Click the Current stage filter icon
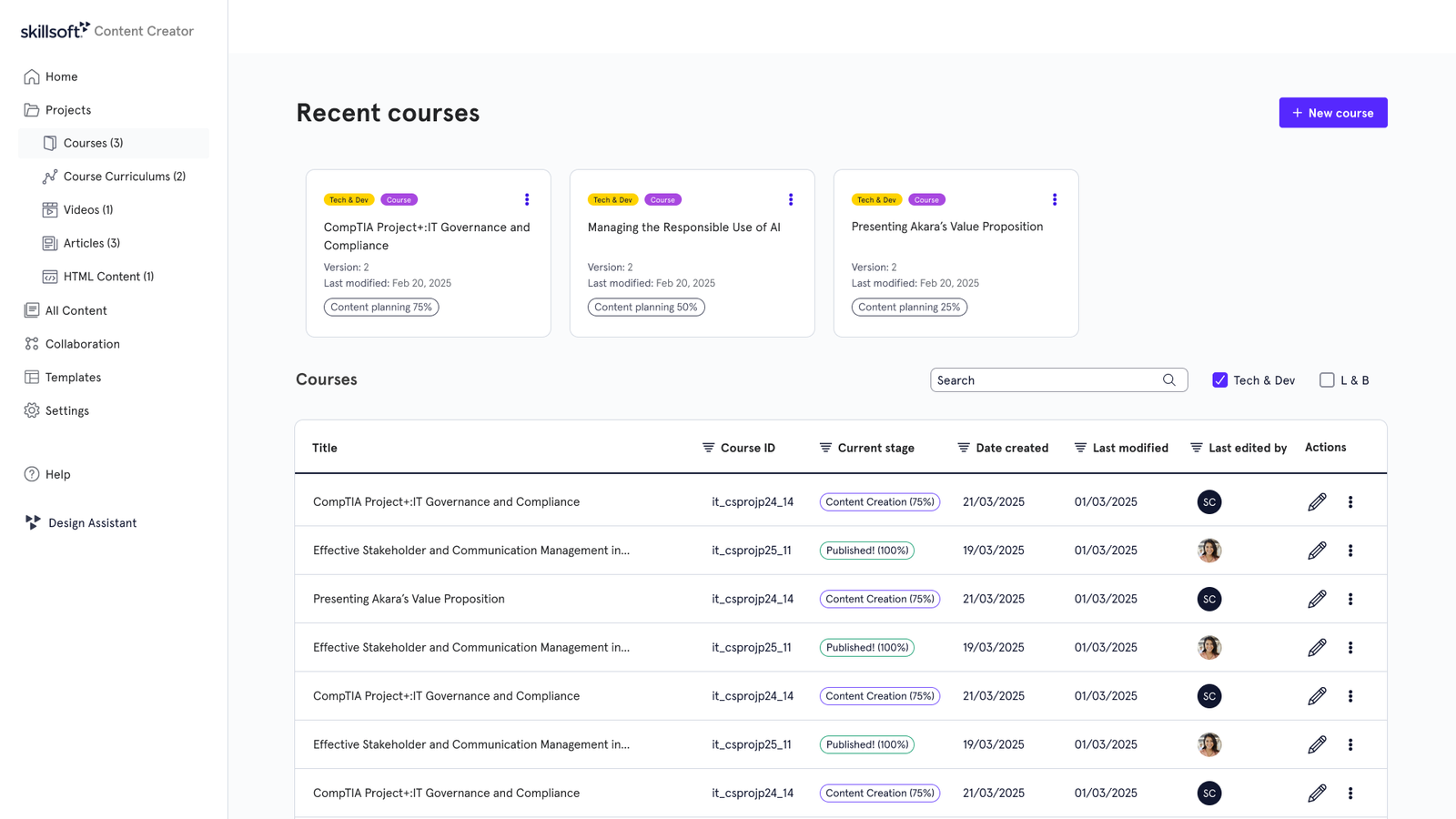The height and width of the screenshot is (819, 1456). coord(825,448)
